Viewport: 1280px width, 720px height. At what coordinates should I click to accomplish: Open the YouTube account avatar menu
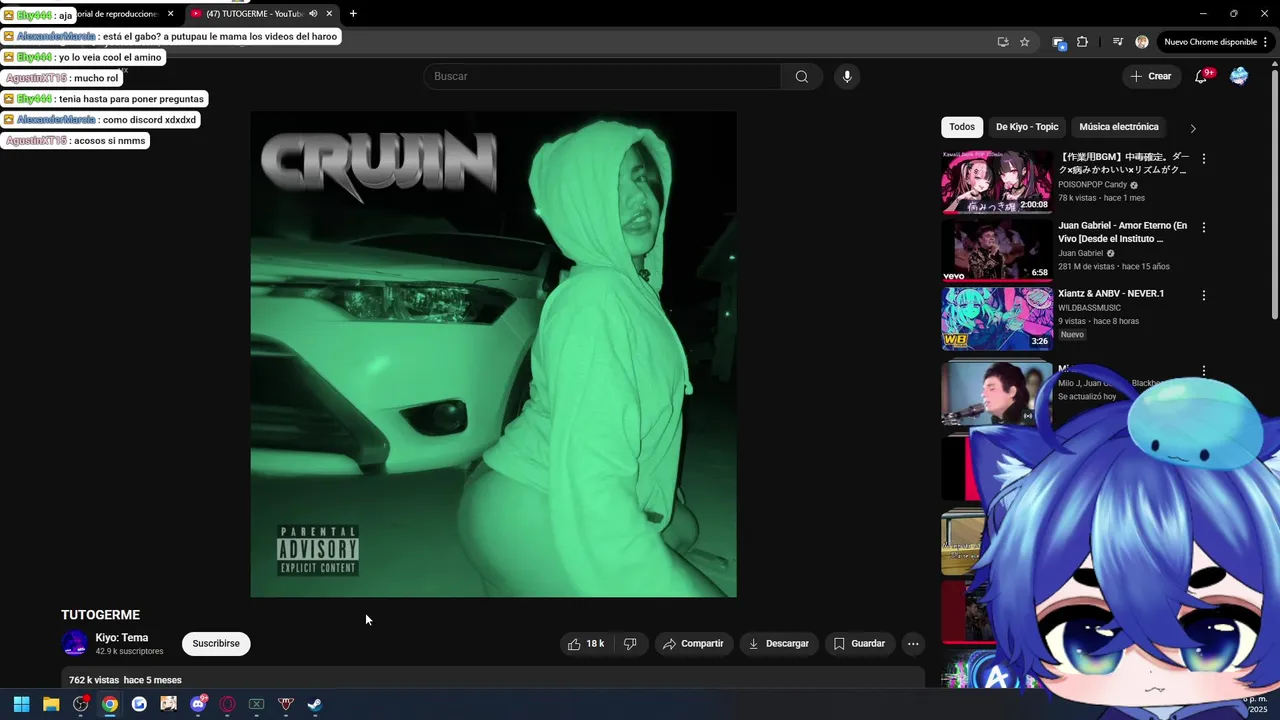[1239, 77]
